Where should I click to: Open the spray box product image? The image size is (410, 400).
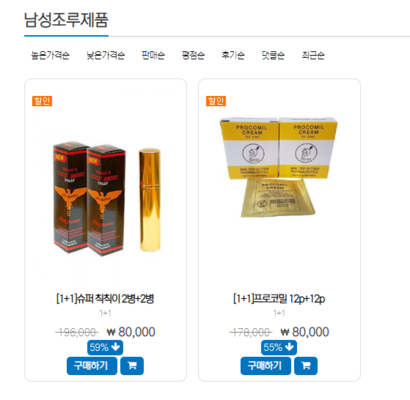click(x=106, y=198)
